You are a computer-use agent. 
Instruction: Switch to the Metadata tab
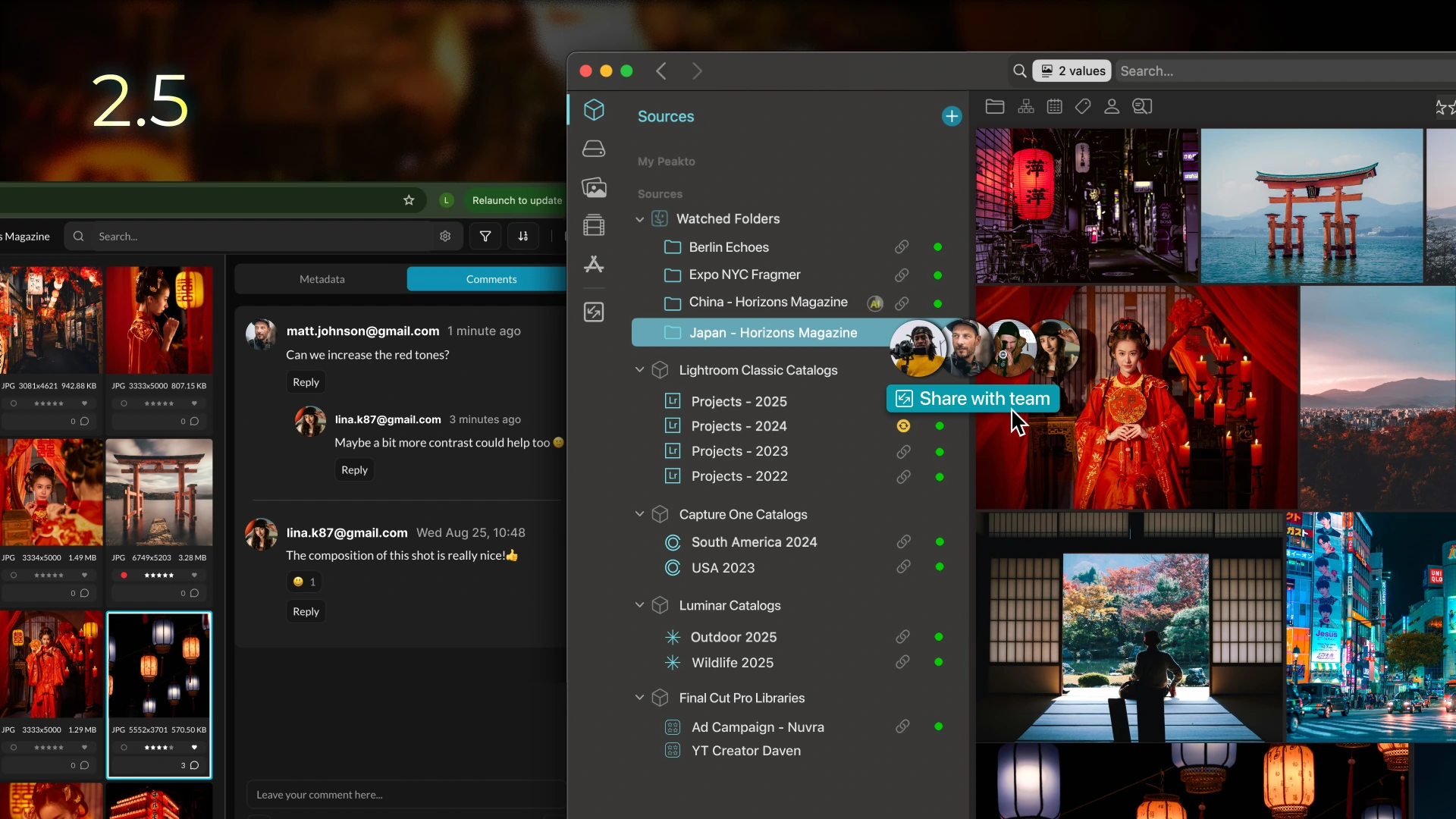[322, 279]
